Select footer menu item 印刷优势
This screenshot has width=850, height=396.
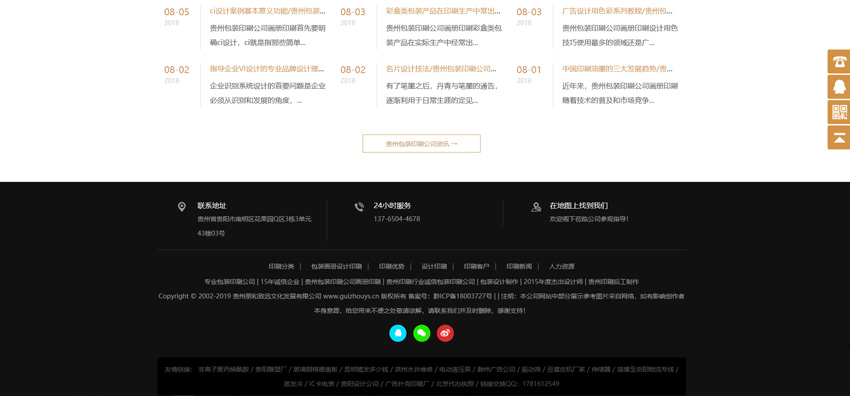[x=391, y=267]
